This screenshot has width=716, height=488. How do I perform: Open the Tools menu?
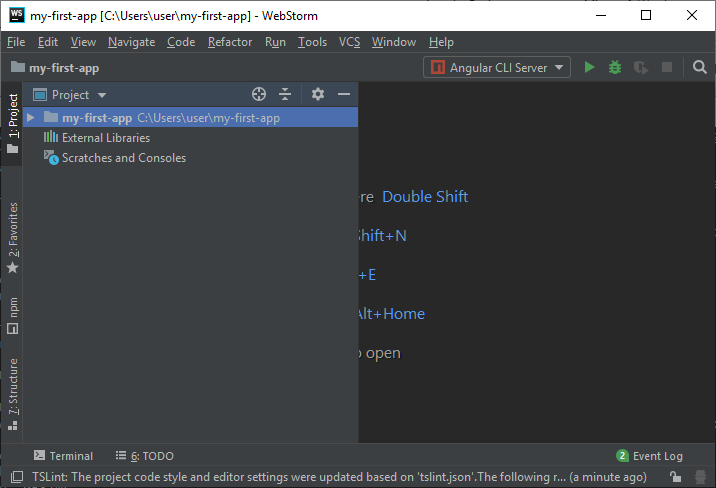click(312, 42)
